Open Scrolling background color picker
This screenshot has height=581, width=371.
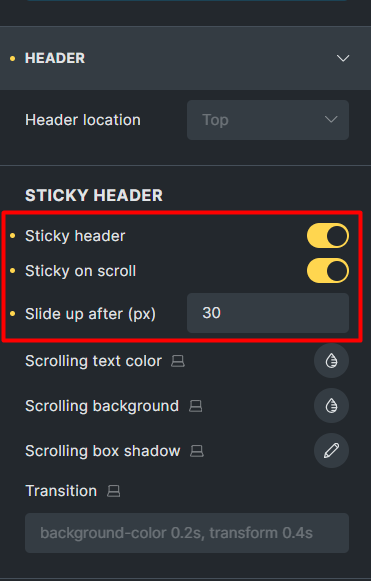[331, 406]
